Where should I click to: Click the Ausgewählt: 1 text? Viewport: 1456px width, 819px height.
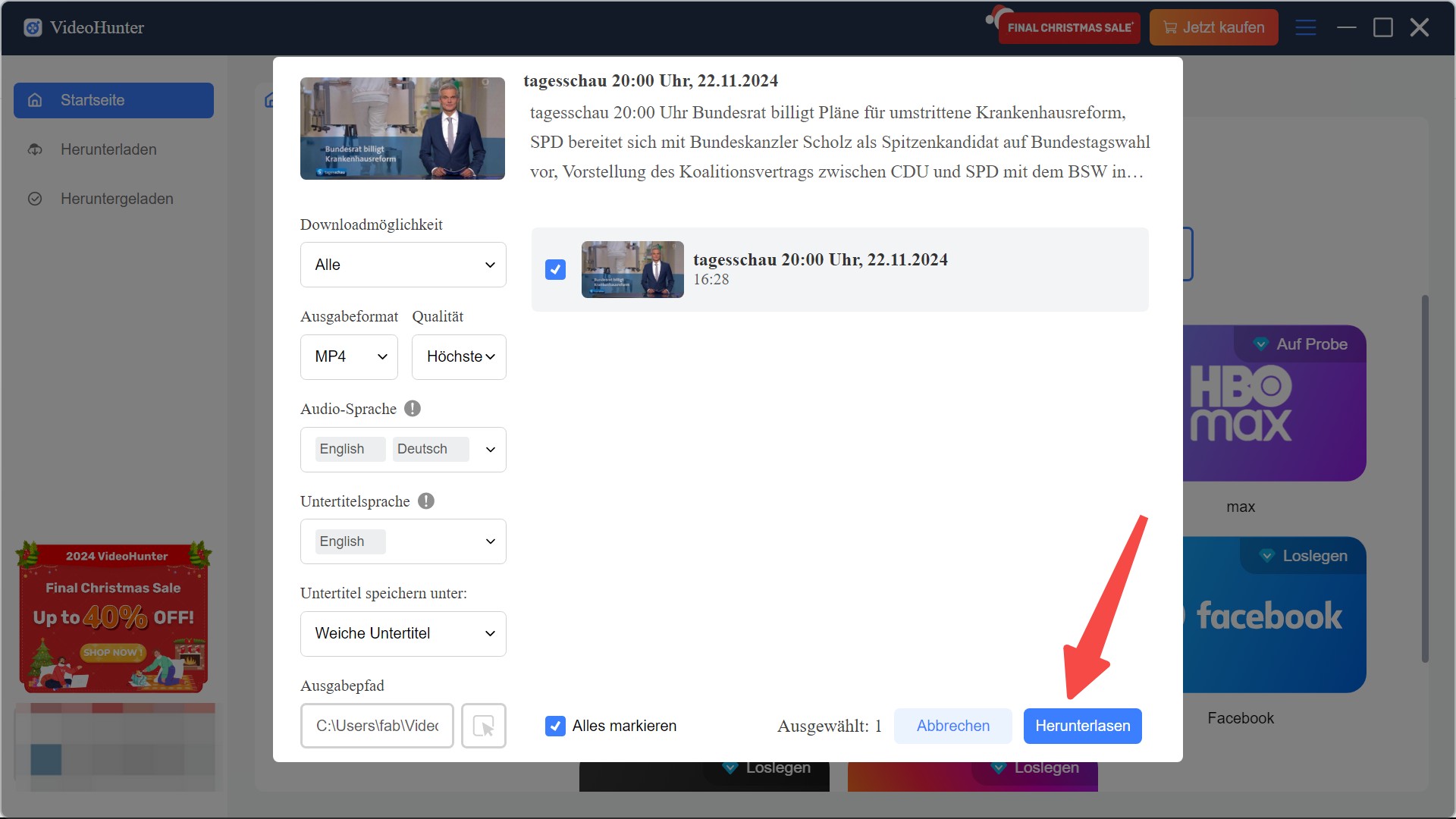(x=830, y=726)
